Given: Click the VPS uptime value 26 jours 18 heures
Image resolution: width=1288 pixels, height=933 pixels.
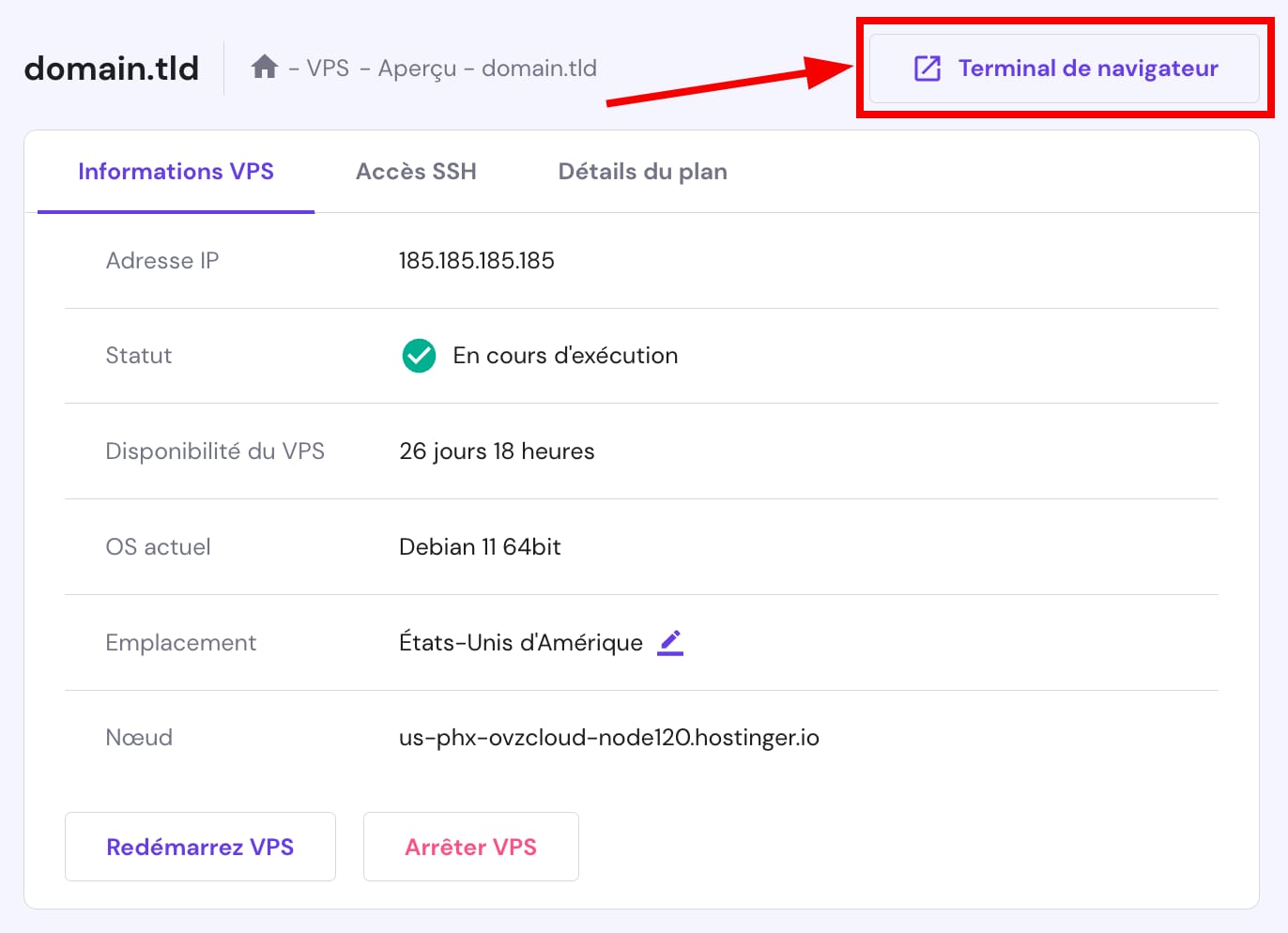Looking at the screenshot, I should pyautogui.click(x=497, y=451).
